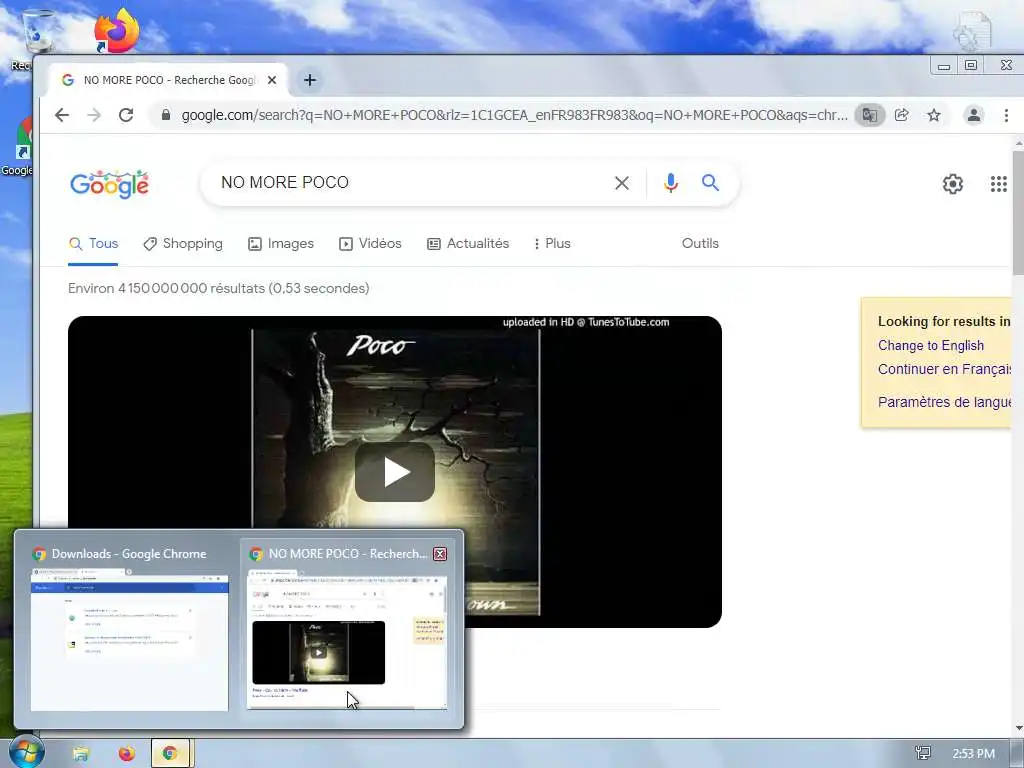1024x768 pixels.
Task: Click the page scrollbar up arrow
Action: point(1018,143)
